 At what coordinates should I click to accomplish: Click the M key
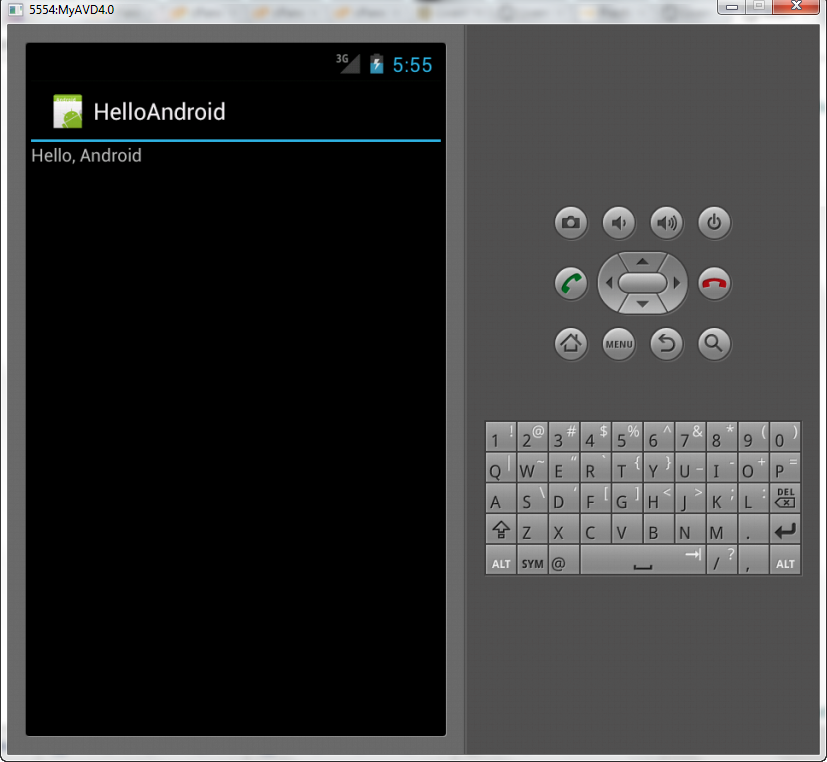coord(722,529)
